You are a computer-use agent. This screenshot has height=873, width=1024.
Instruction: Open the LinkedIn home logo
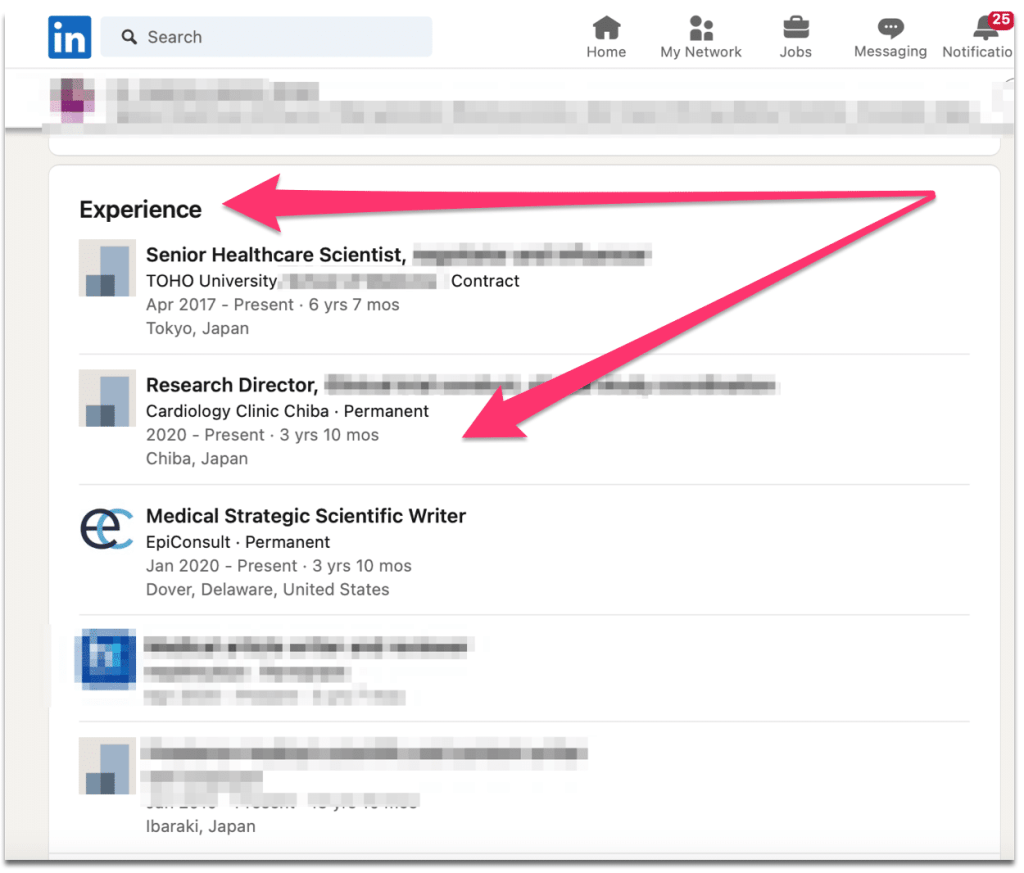69,37
